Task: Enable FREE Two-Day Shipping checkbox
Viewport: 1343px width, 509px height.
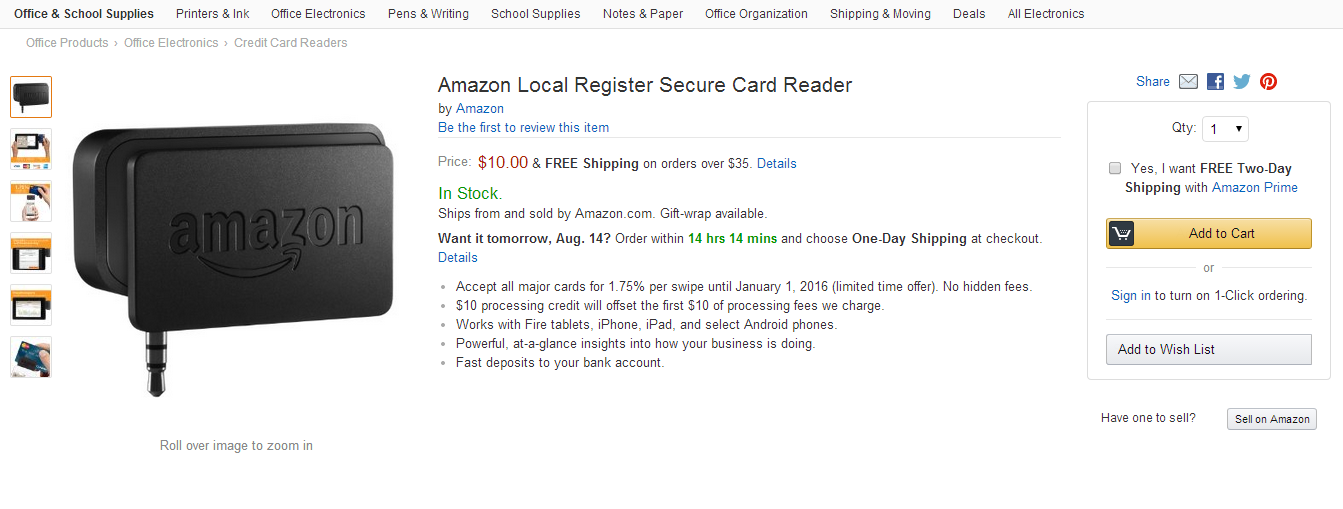Action: (x=1115, y=168)
